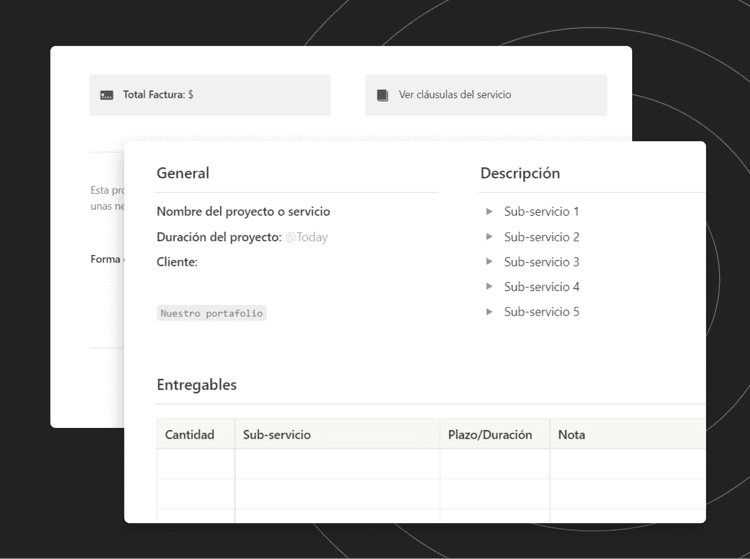Click the Total Factura callout block
The width and height of the screenshot is (750, 559).
[x=210, y=95]
